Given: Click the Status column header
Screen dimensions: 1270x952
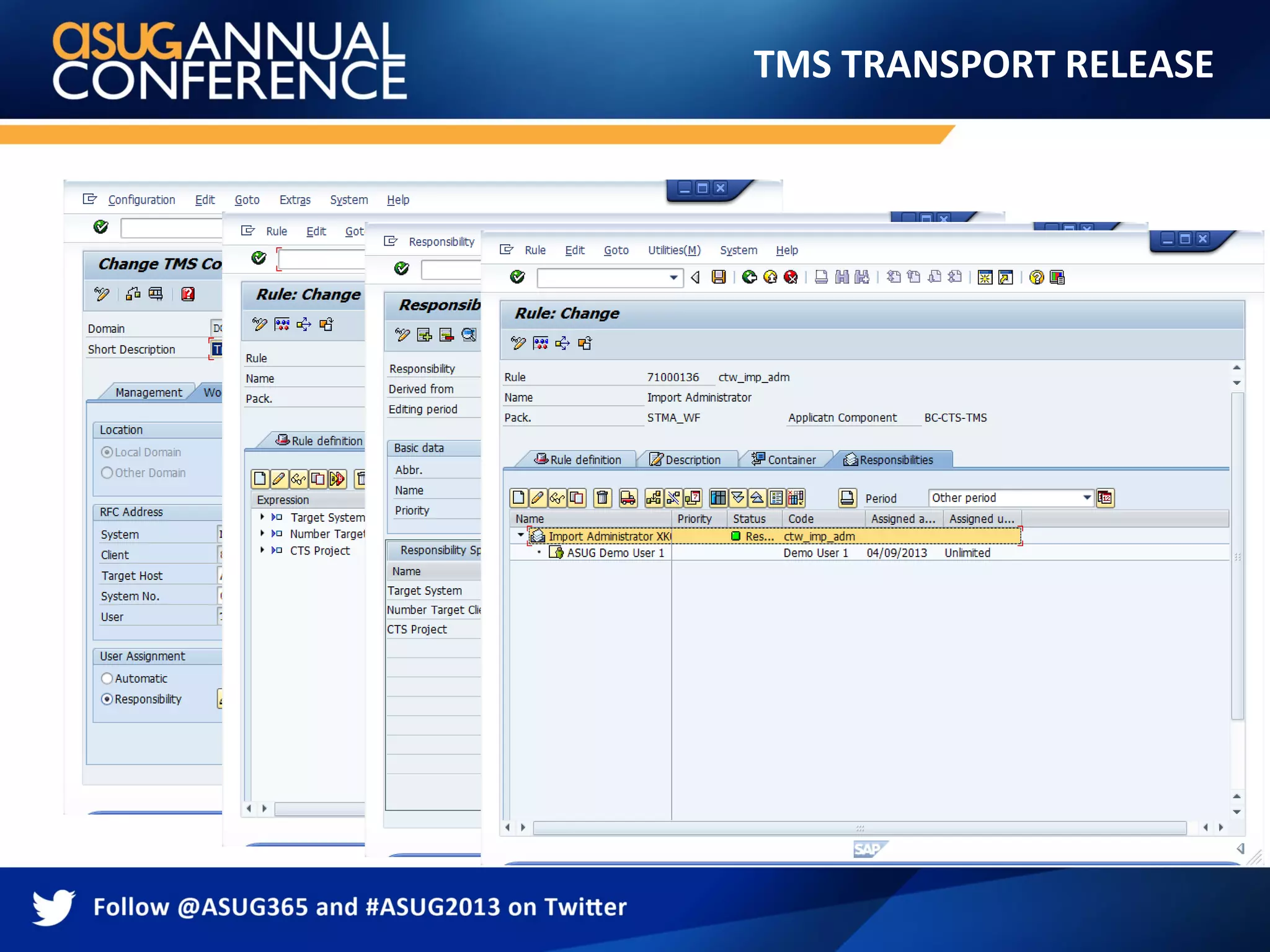Looking at the screenshot, I should click(755, 519).
